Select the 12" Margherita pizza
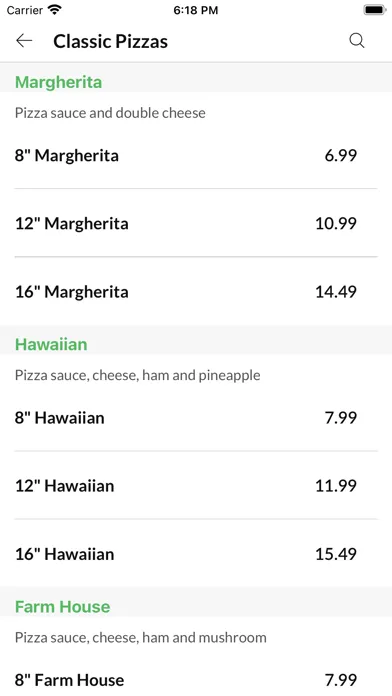Viewport: 392px width, 696px height. pos(196,223)
